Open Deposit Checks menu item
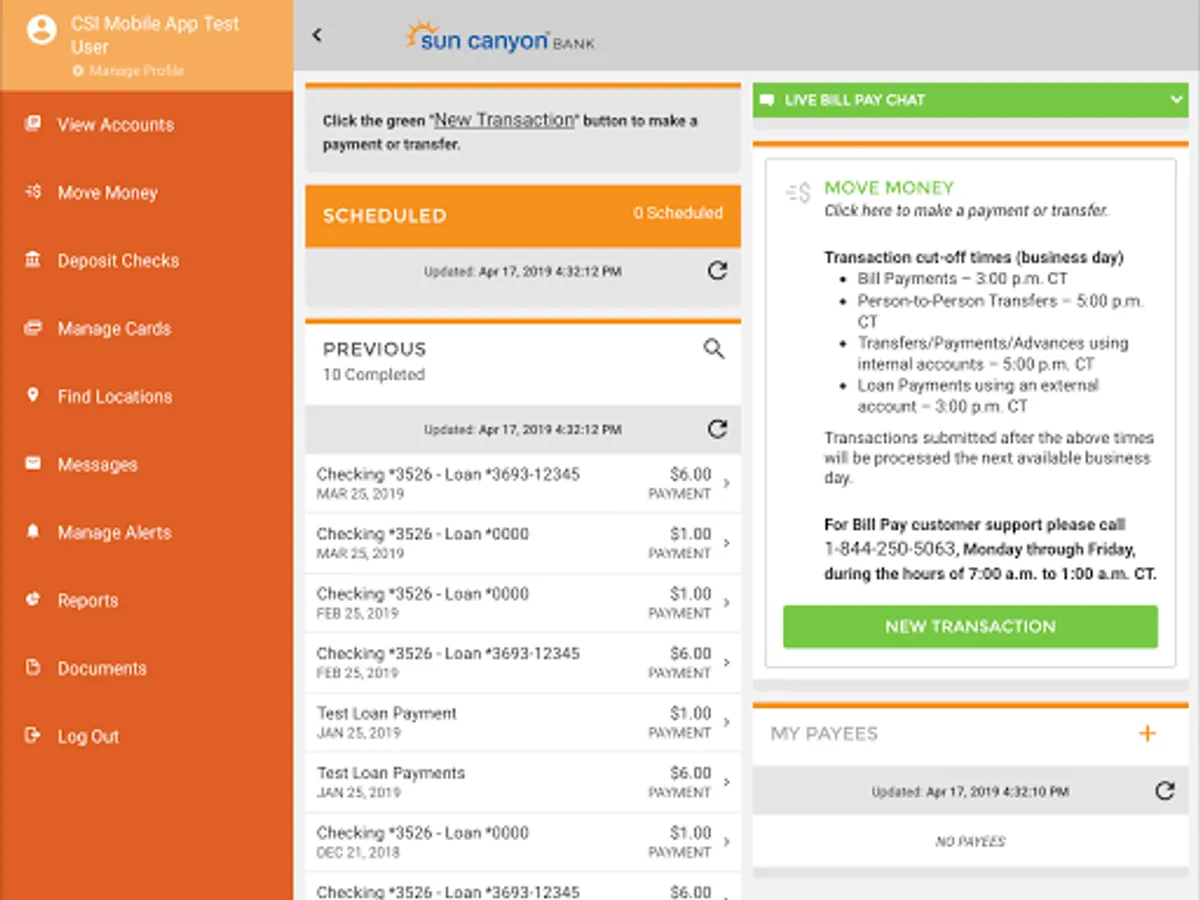 point(118,261)
